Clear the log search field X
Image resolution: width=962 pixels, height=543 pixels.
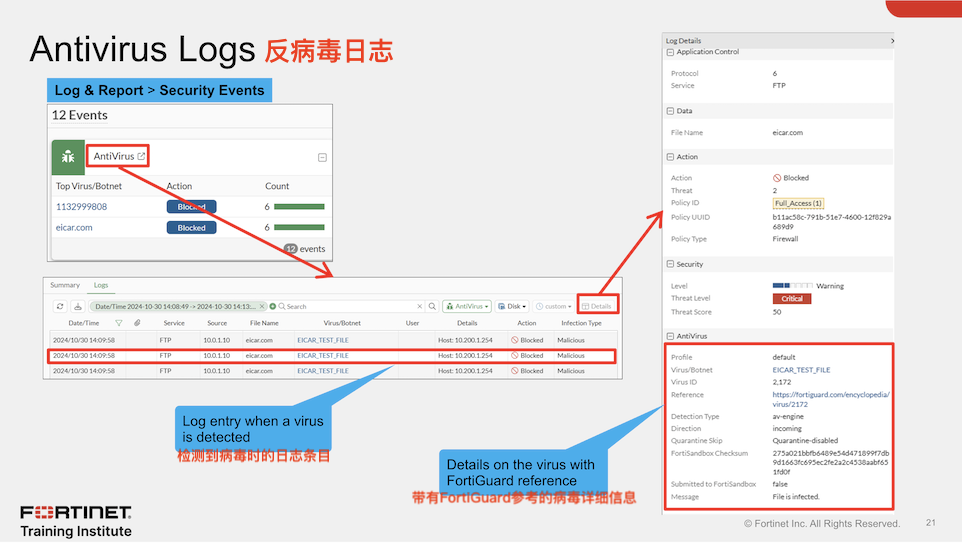coord(420,306)
